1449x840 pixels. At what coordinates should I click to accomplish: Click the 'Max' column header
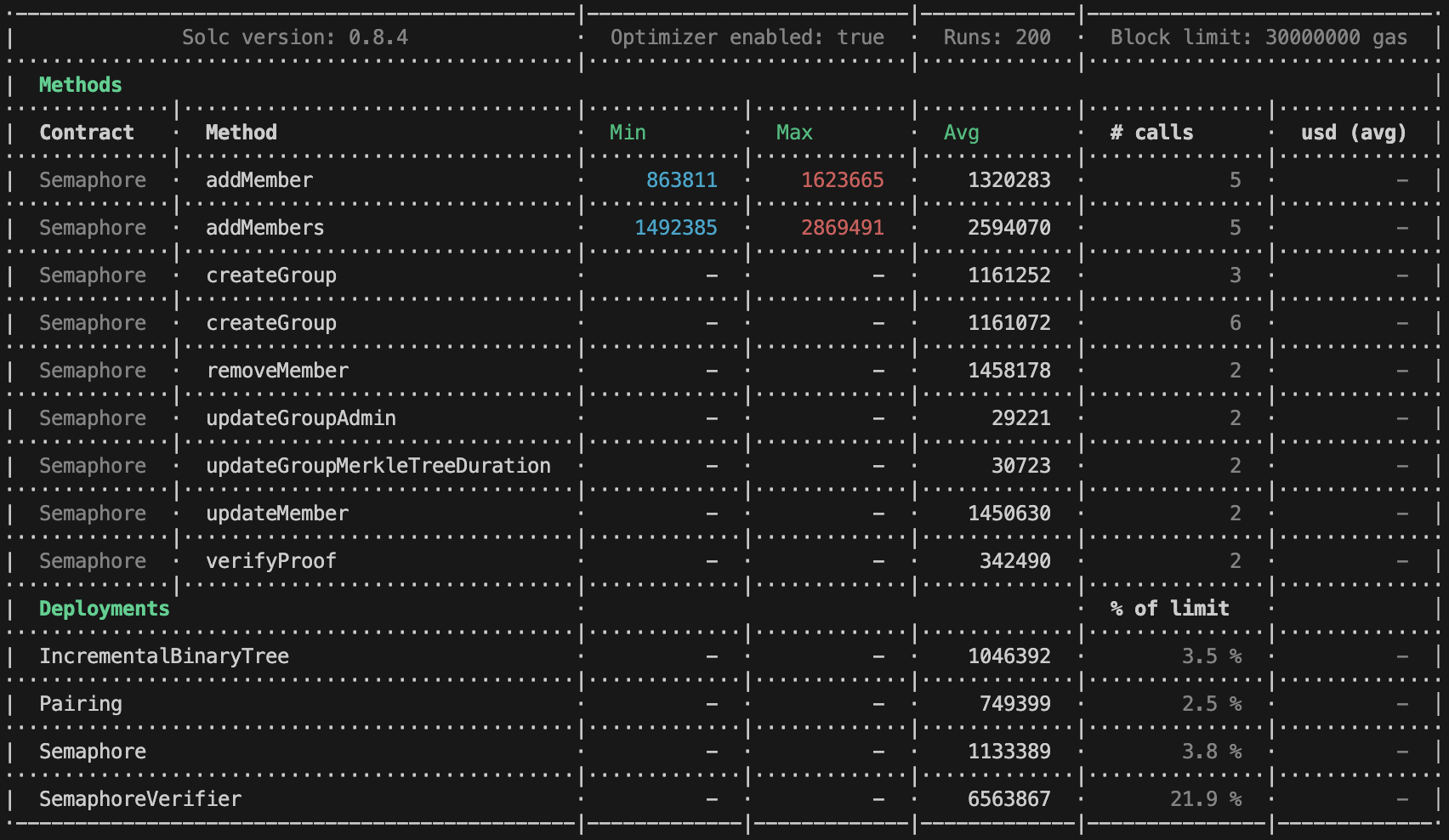tap(795, 133)
